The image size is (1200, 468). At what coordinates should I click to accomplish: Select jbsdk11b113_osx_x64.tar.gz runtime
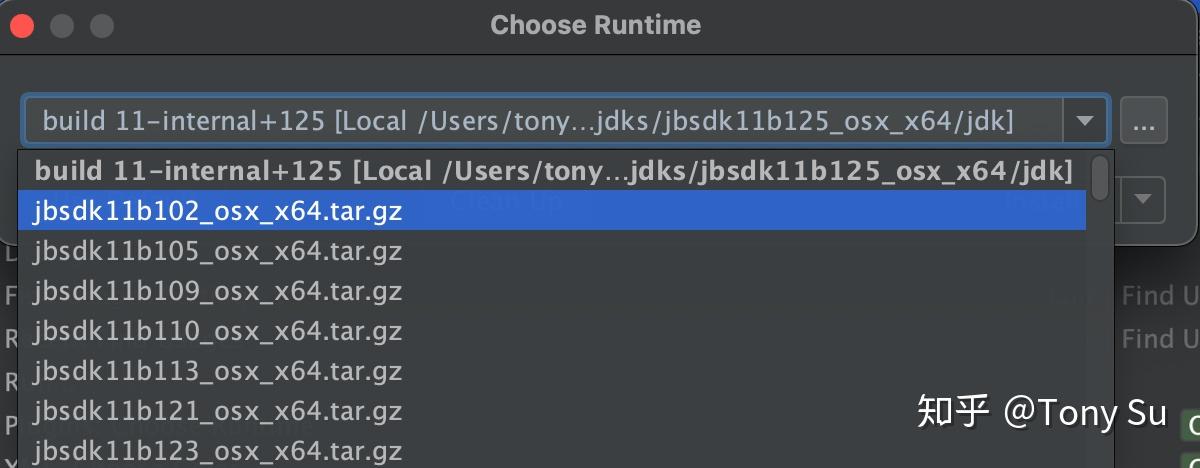(x=552, y=370)
